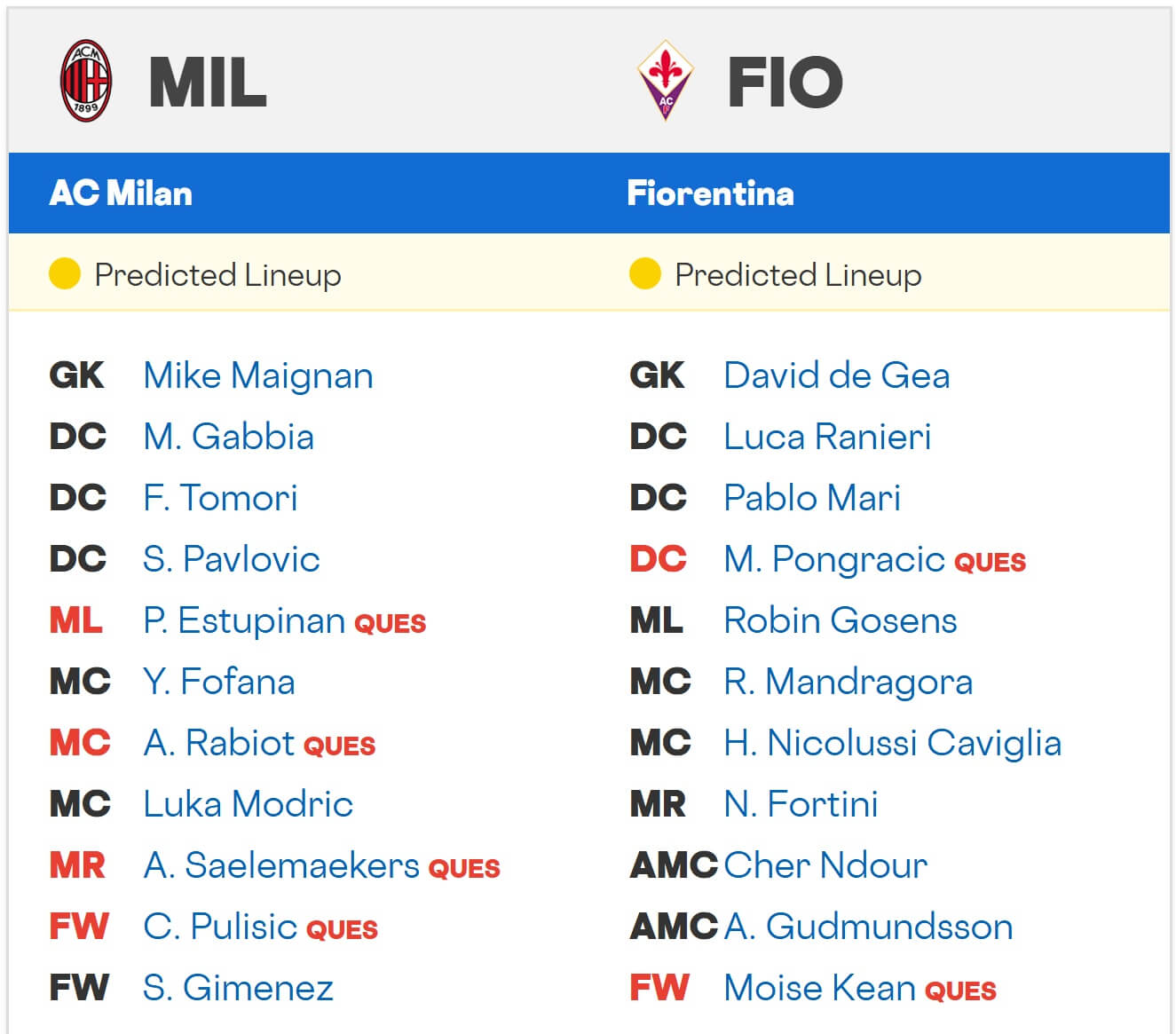The image size is (1176, 1034).
Task: Open Mike Maignan's player page
Action: [x=257, y=375]
